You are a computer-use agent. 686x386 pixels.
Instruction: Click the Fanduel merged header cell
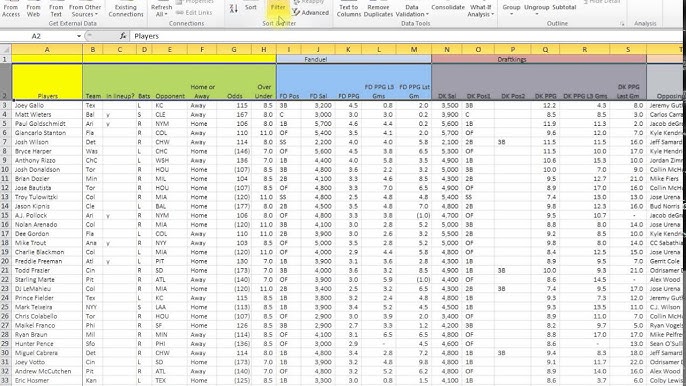coord(354,59)
